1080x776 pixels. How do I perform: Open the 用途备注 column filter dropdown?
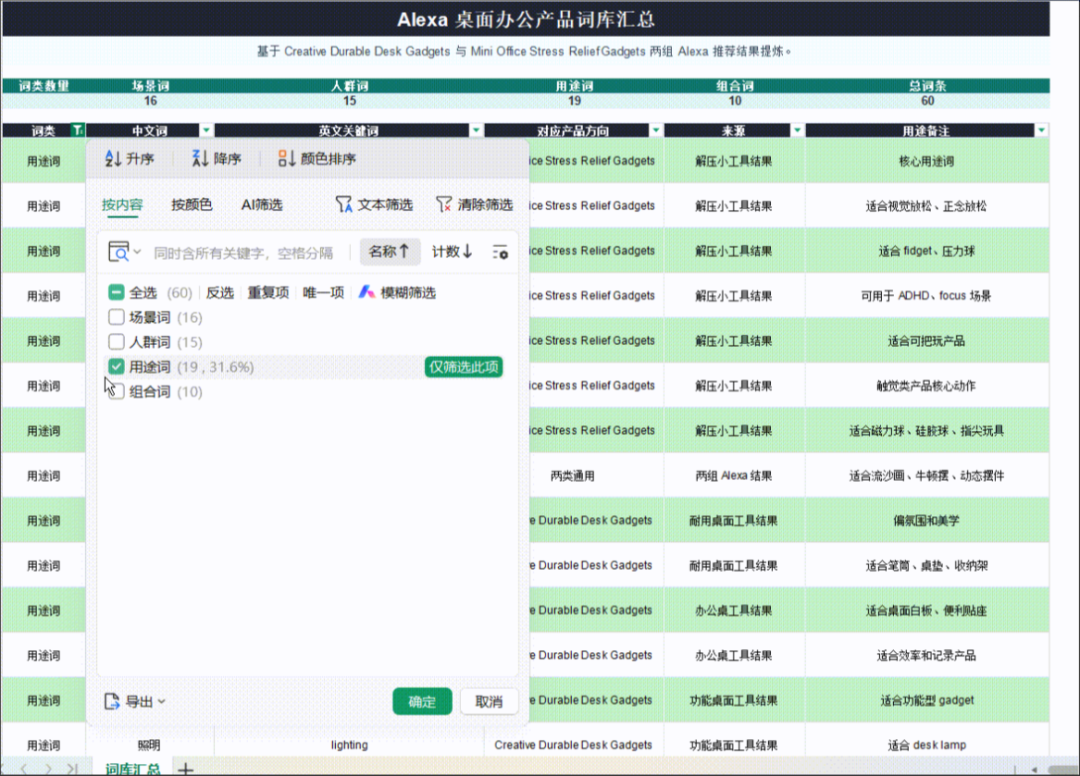(1041, 130)
